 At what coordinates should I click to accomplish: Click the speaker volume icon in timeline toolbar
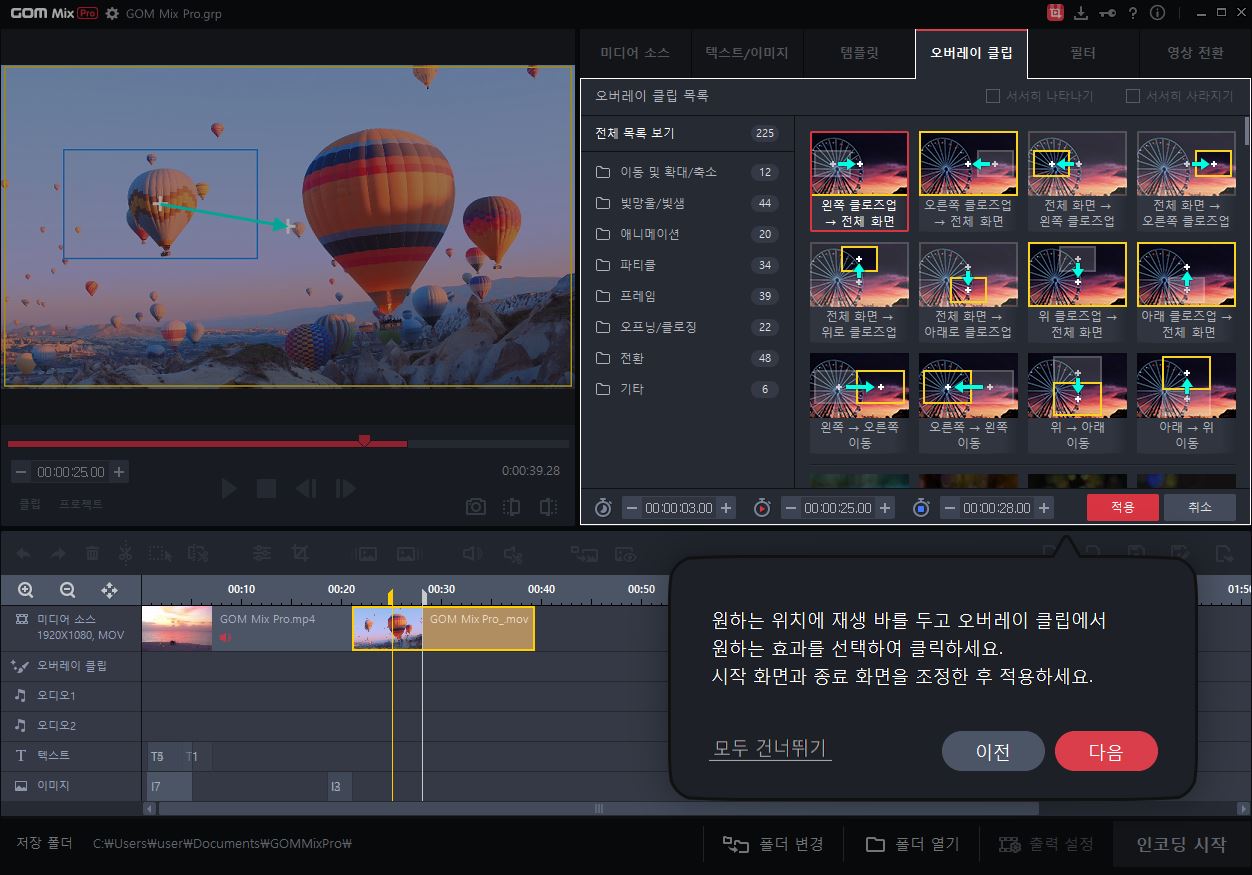(473, 553)
